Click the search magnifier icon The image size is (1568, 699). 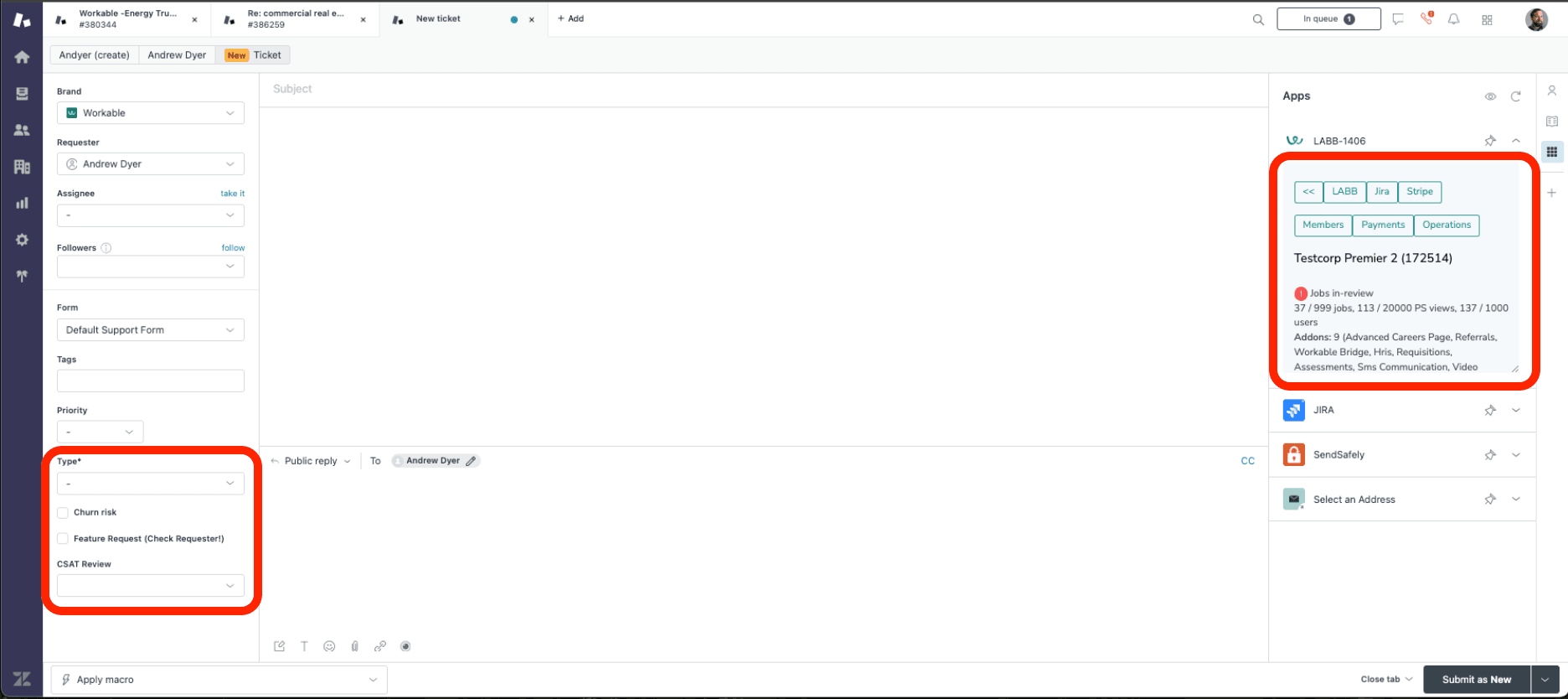pyautogui.click(x=1258, y=19)
